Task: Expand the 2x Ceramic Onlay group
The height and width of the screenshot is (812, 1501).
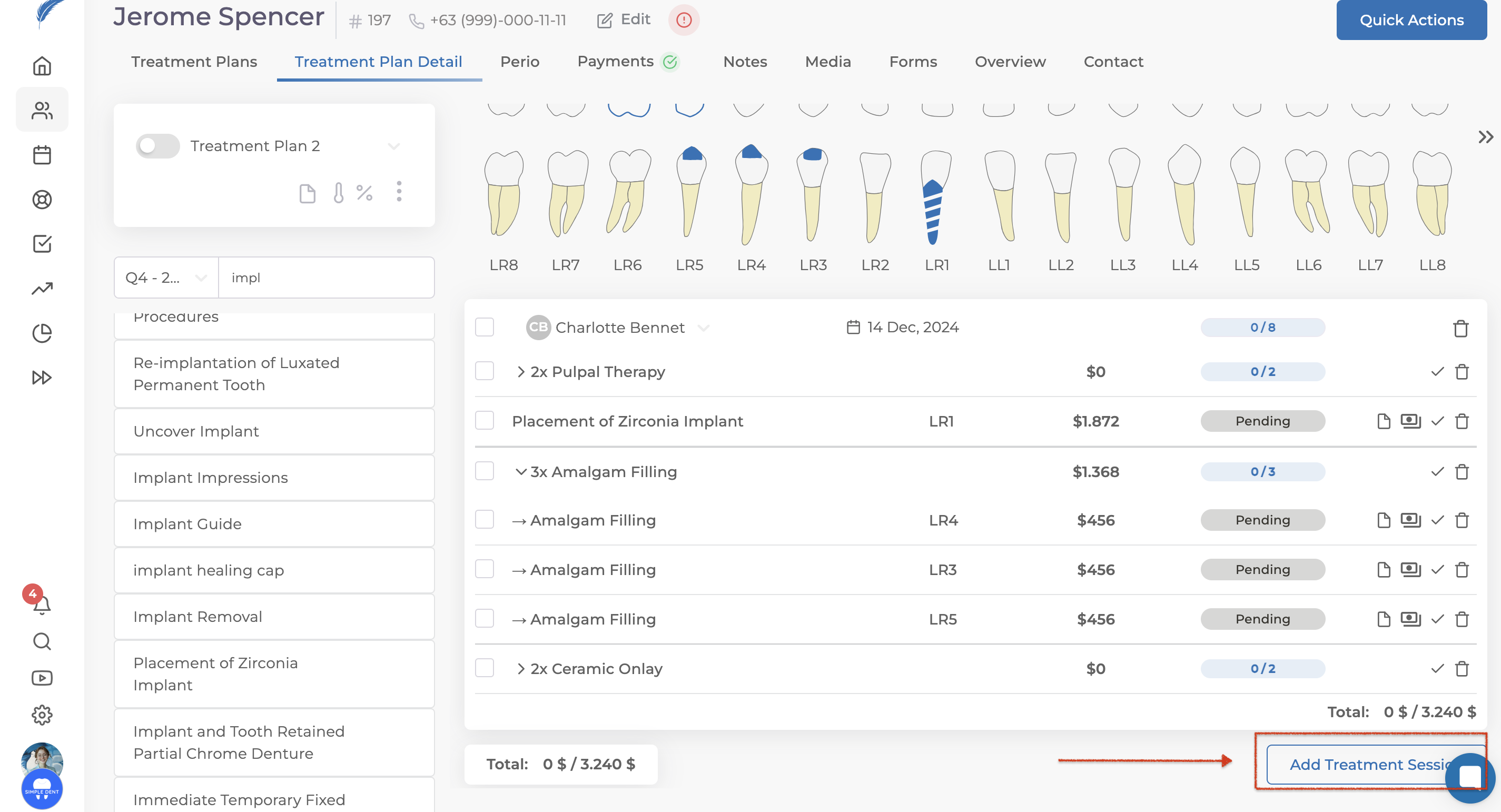Action: pos(520,669)
